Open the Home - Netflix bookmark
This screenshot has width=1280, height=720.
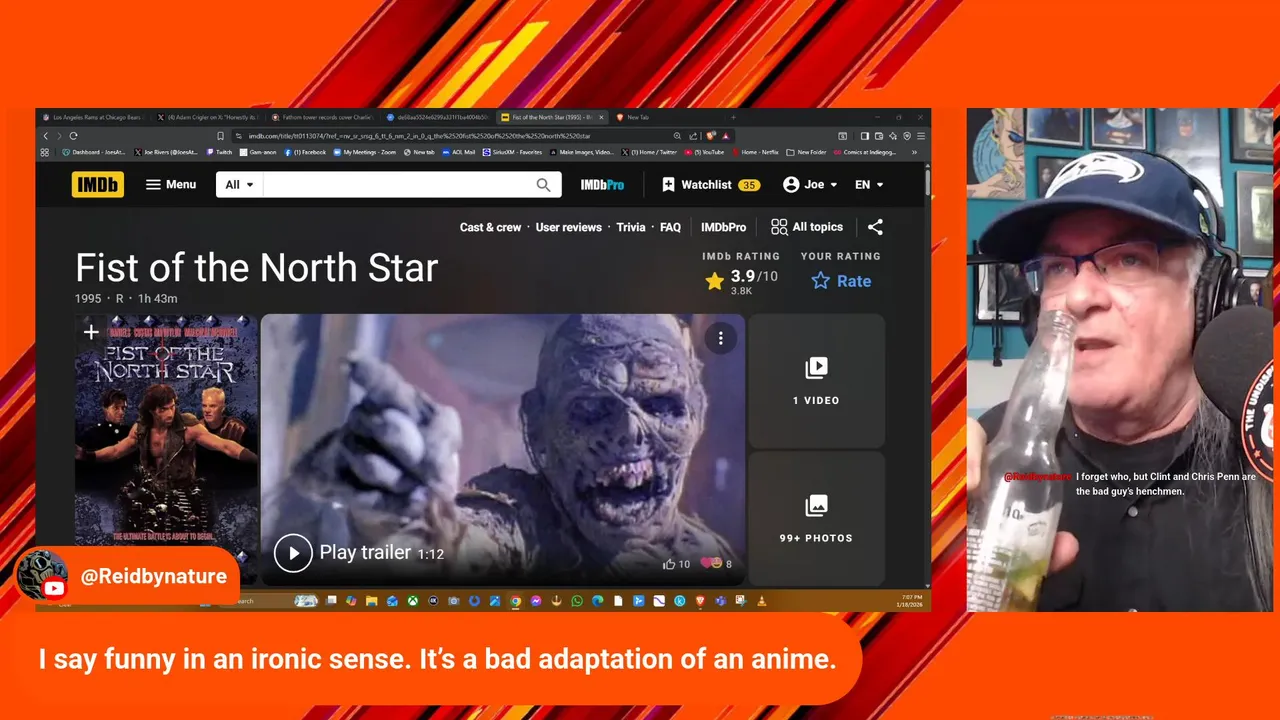[x=756, y=152]
